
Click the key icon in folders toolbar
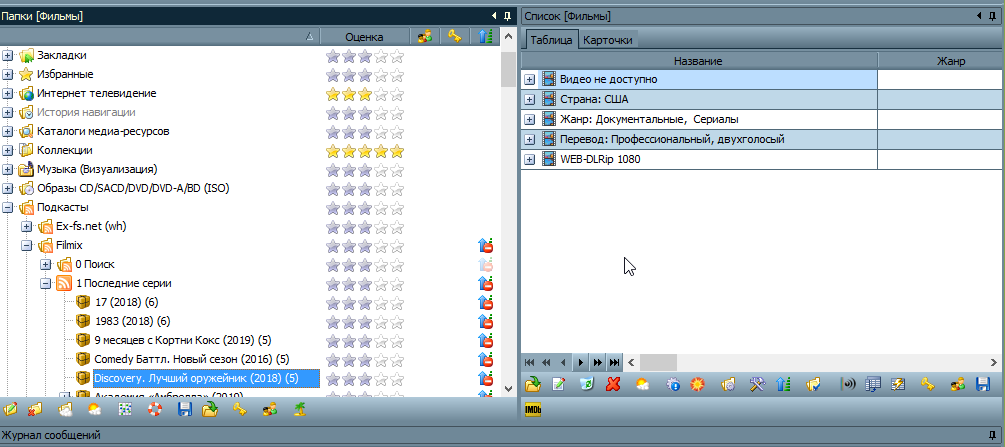[x=239, y=410]
